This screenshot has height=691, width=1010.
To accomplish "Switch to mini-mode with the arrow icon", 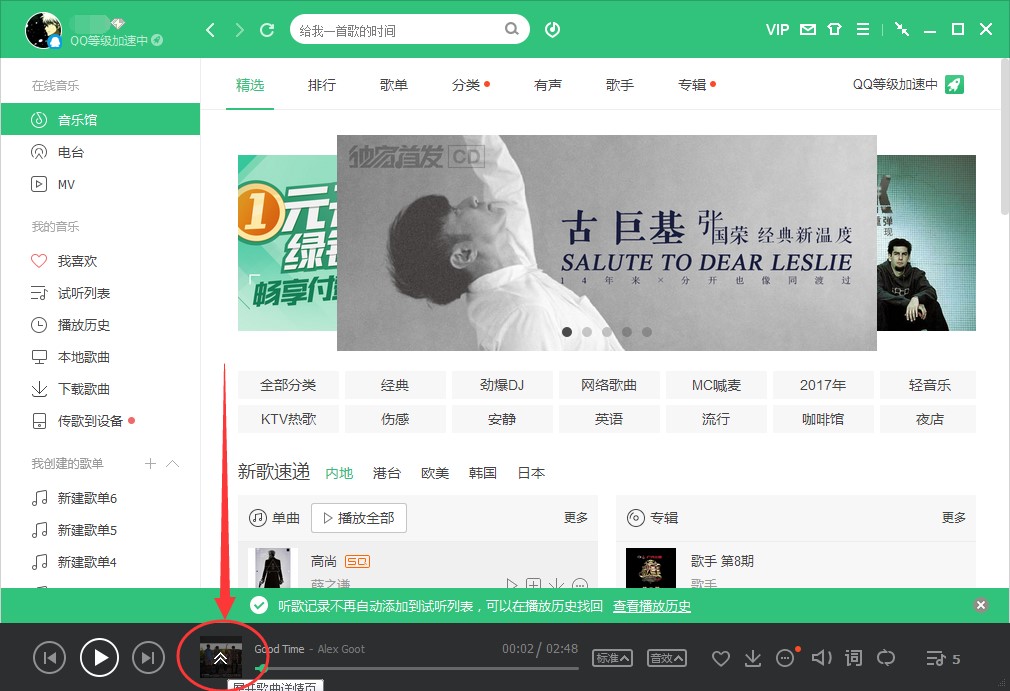I will coord(901,29).
